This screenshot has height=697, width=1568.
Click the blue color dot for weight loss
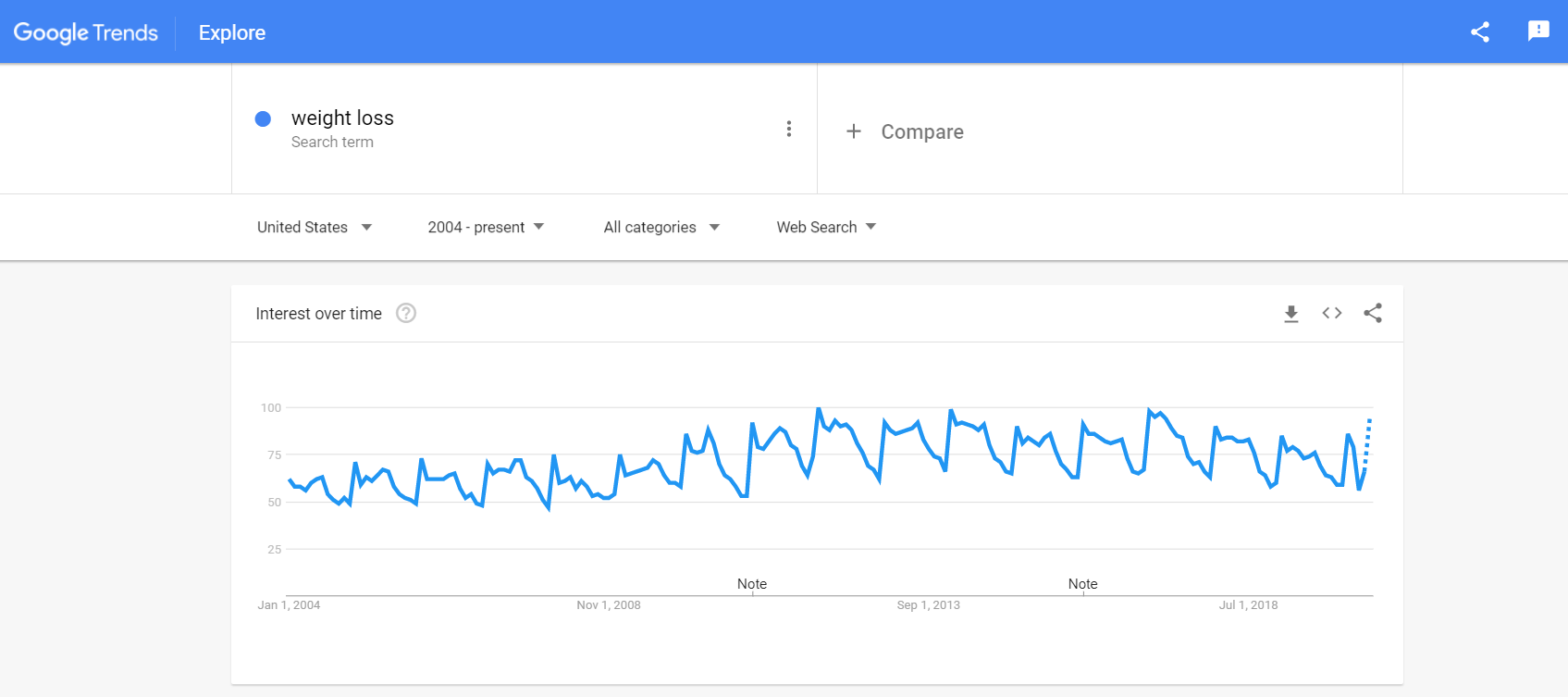tap(263, 118)
